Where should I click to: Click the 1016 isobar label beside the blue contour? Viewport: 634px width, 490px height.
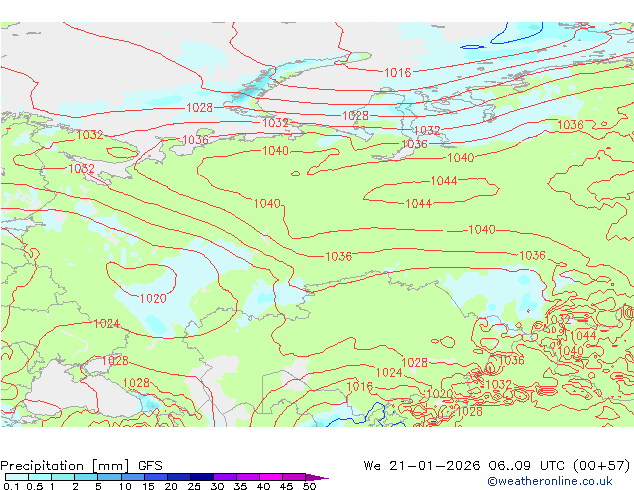tap(359, 387)
